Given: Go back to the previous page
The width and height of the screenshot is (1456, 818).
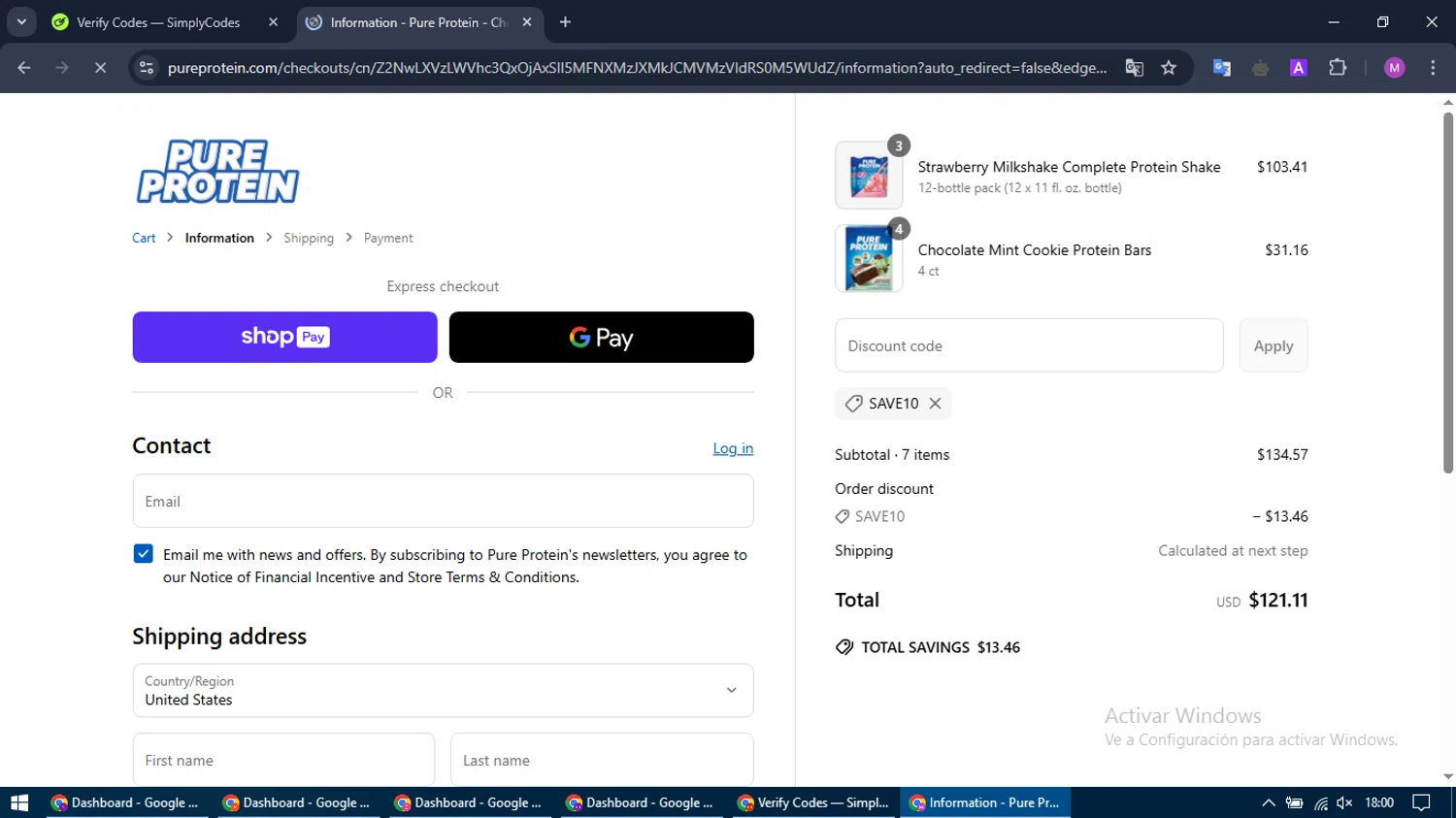Looking at the screenshot, I should [x=24, y=68].
